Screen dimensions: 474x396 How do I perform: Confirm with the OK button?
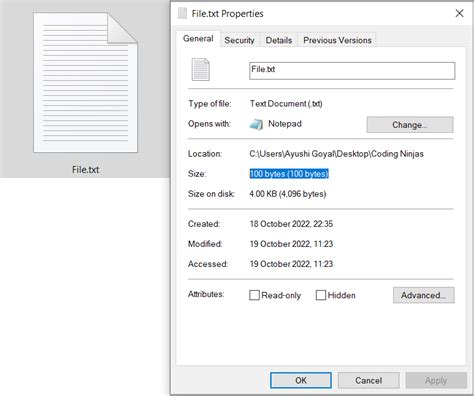pos(301,380)
